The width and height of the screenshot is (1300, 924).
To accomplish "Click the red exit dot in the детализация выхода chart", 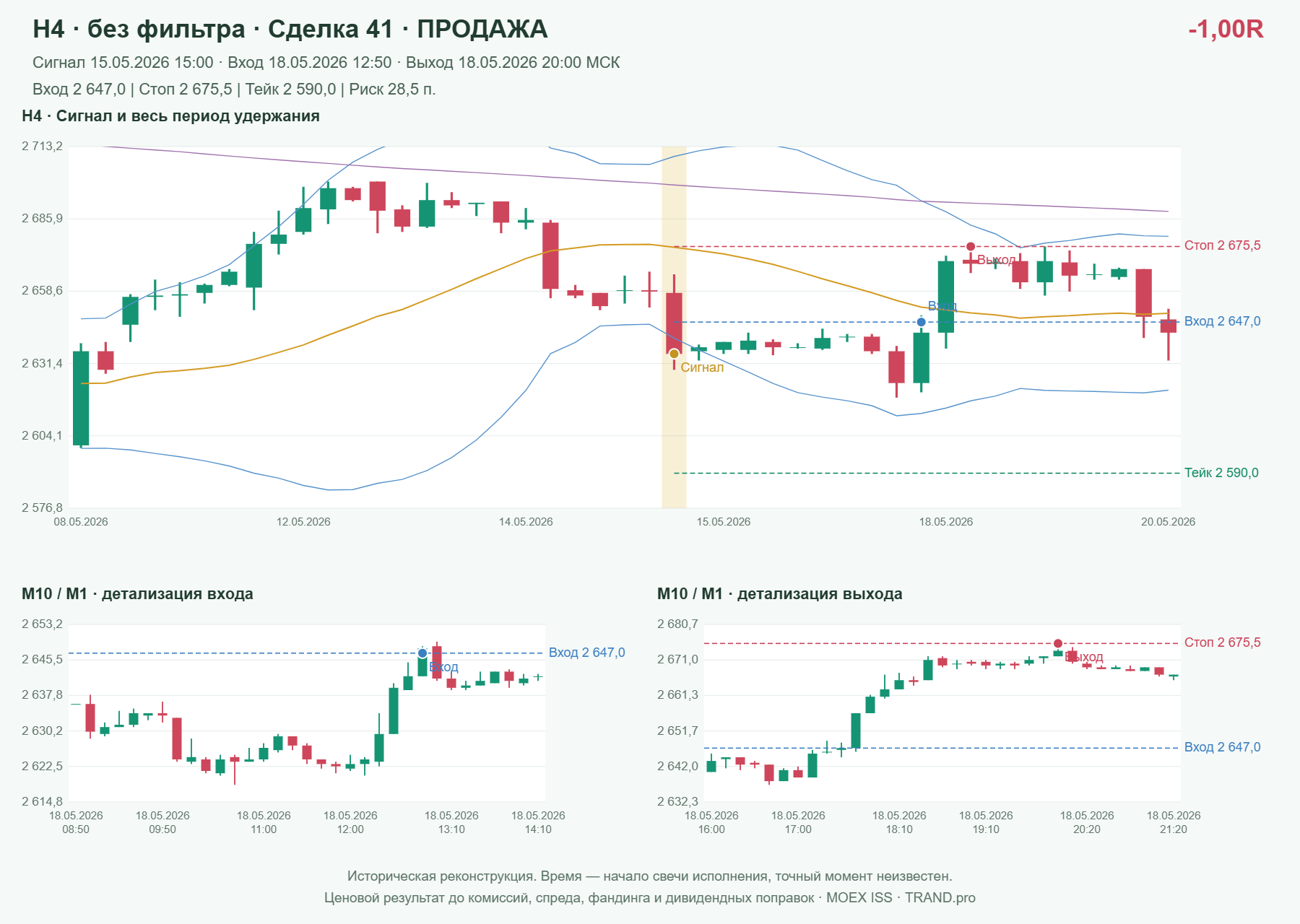I will pos(1058,643).
